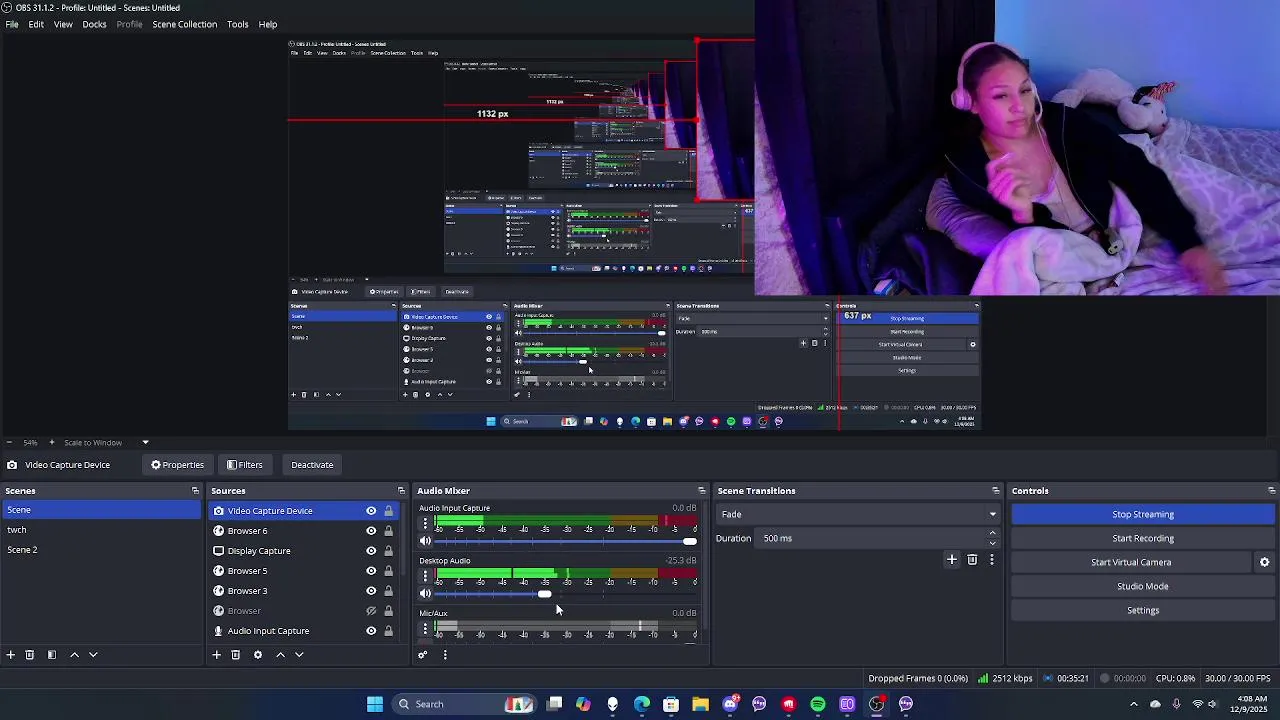The width and height of the screenshot is (1280, 720).
Task: Open source Properties button in toolbar
Action: point(178,465)
